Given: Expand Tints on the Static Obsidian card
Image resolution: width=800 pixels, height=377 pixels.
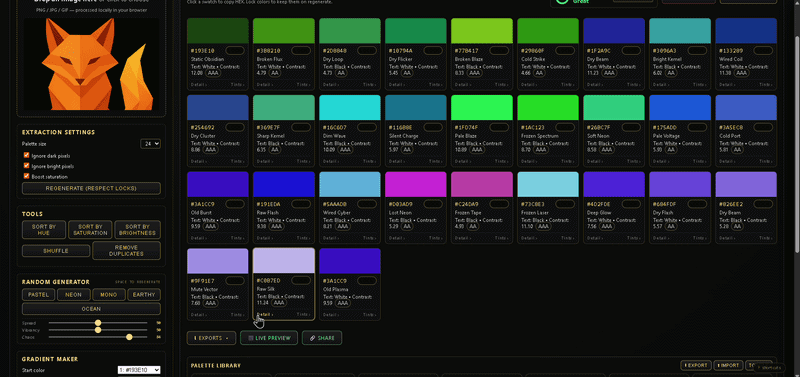Looking at the screenshot, I should 238,85.
